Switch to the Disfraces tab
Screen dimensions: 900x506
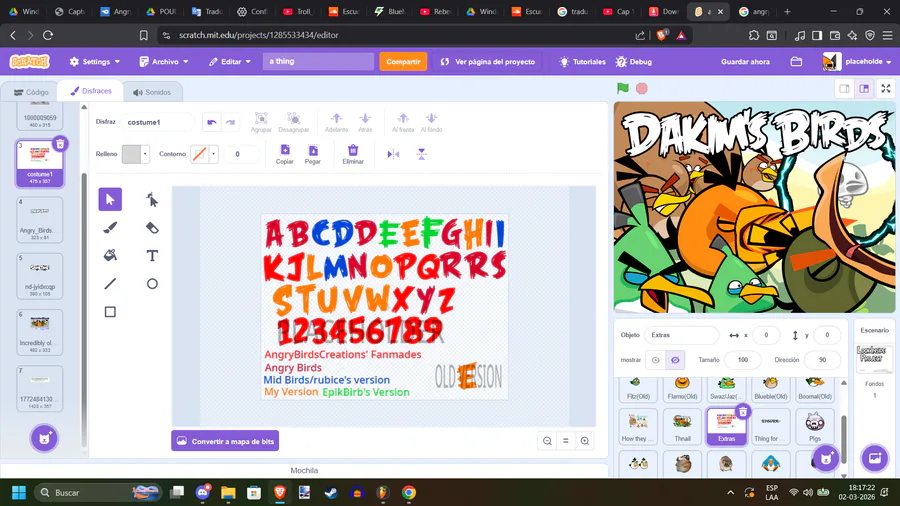coord(91,91)
